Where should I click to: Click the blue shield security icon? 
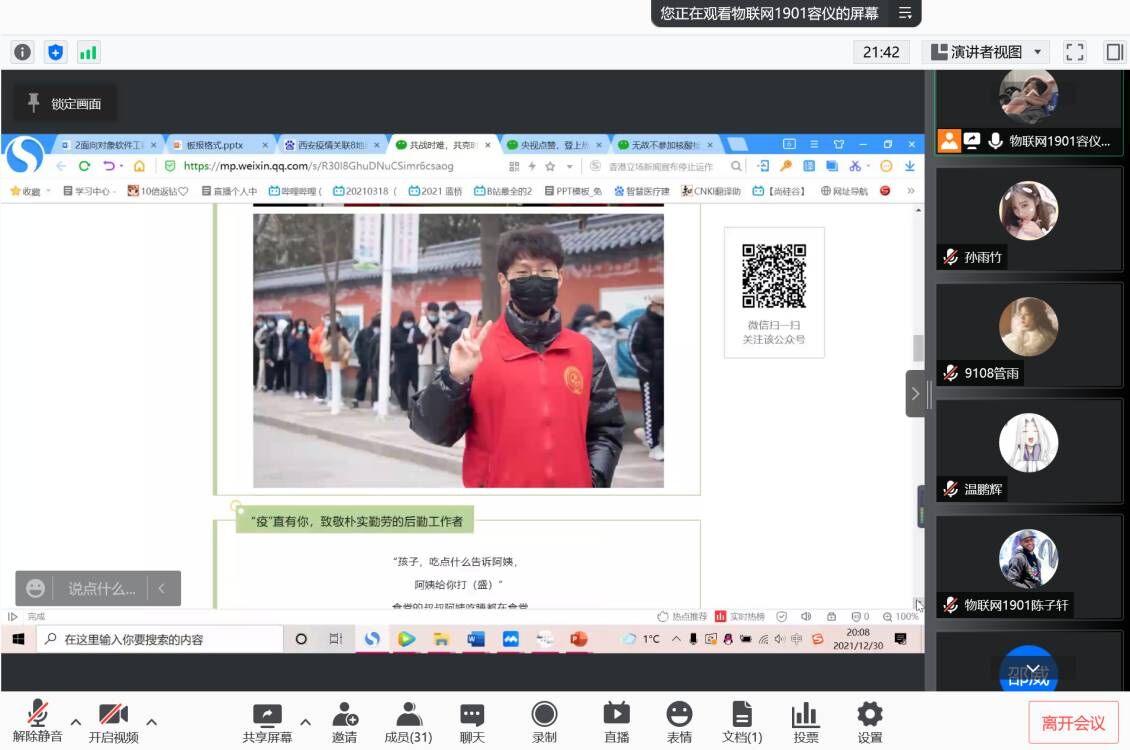pos(55,52)
